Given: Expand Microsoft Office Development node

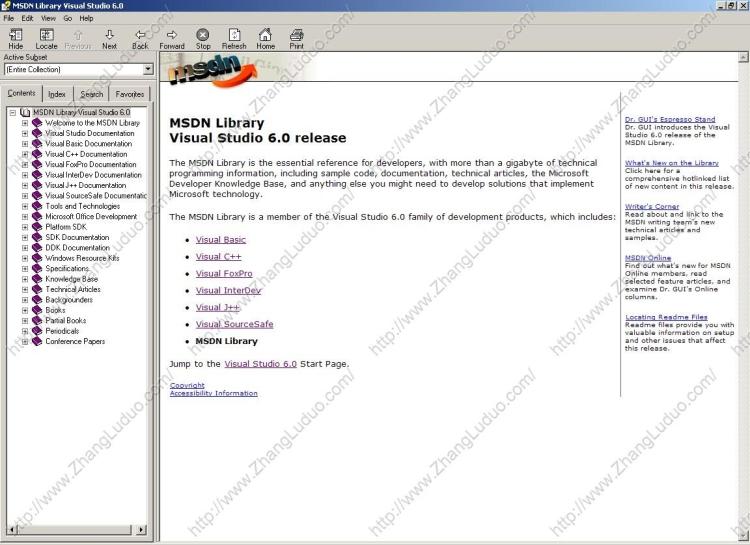Looking at the screenshot, I should coord(25,217).
